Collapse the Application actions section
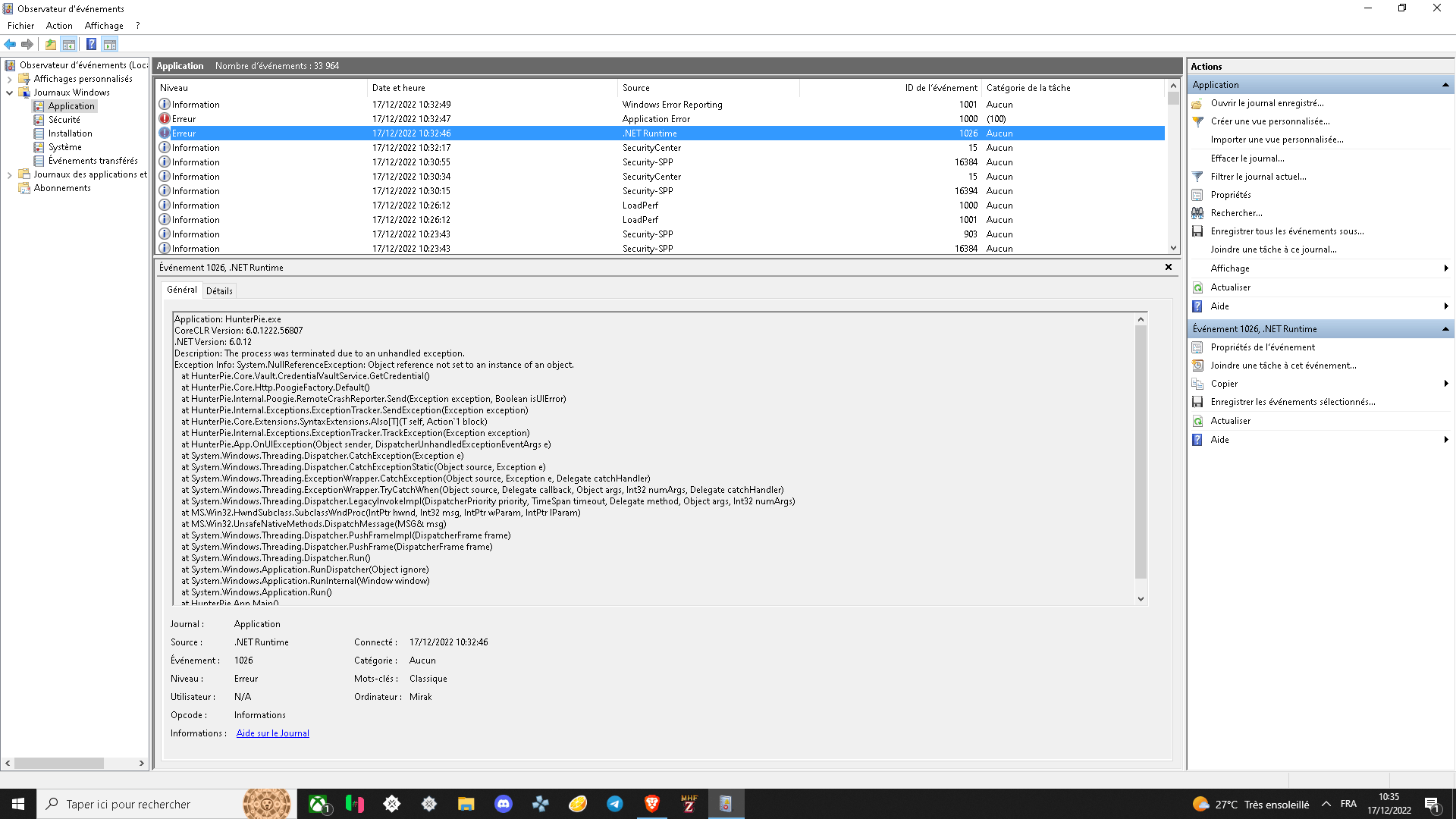Image resolution: width=1456 pixels, height=819 pixels. click(1445, 85)
